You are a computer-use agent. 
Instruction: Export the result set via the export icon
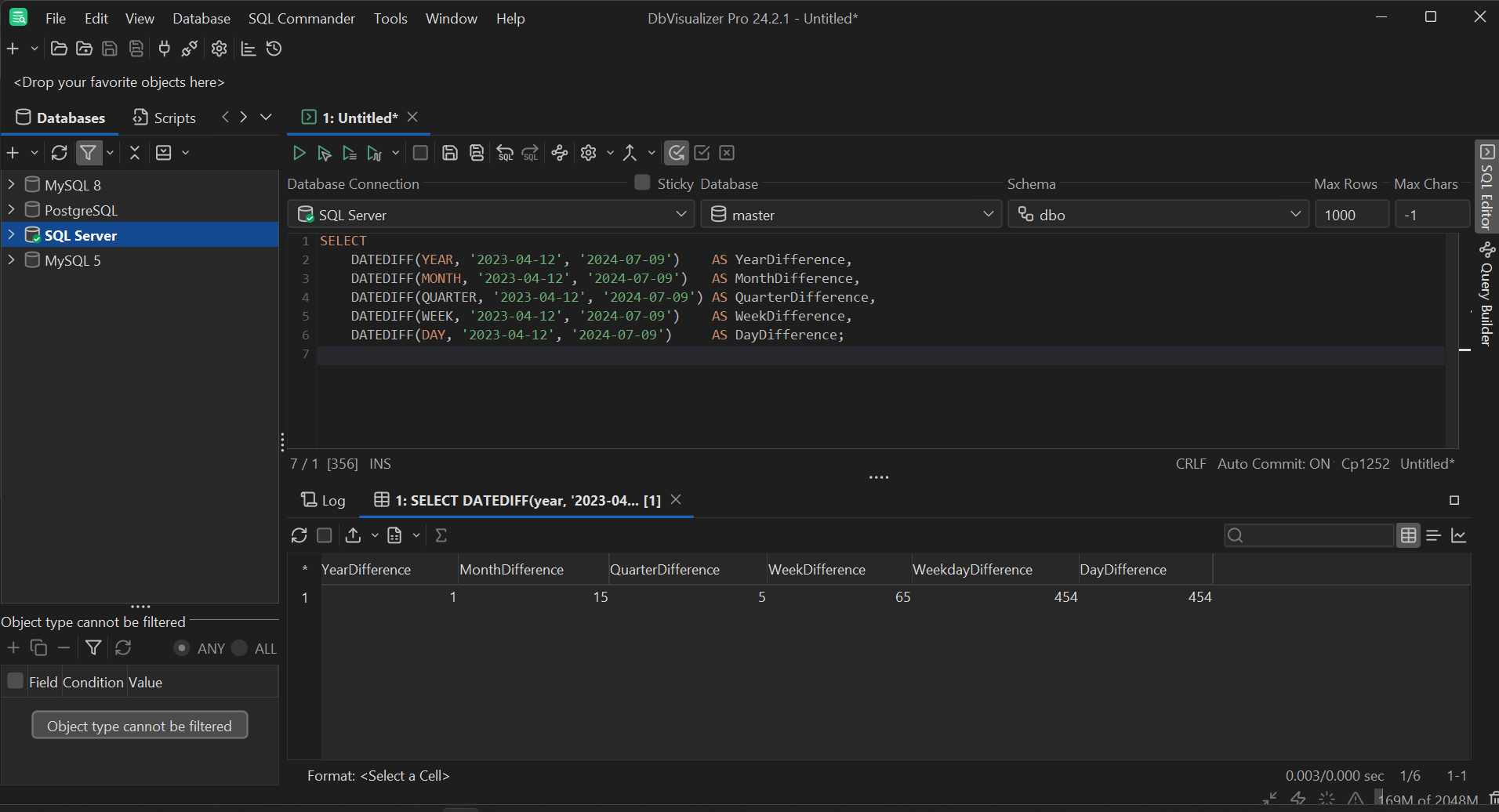(352, 535)
